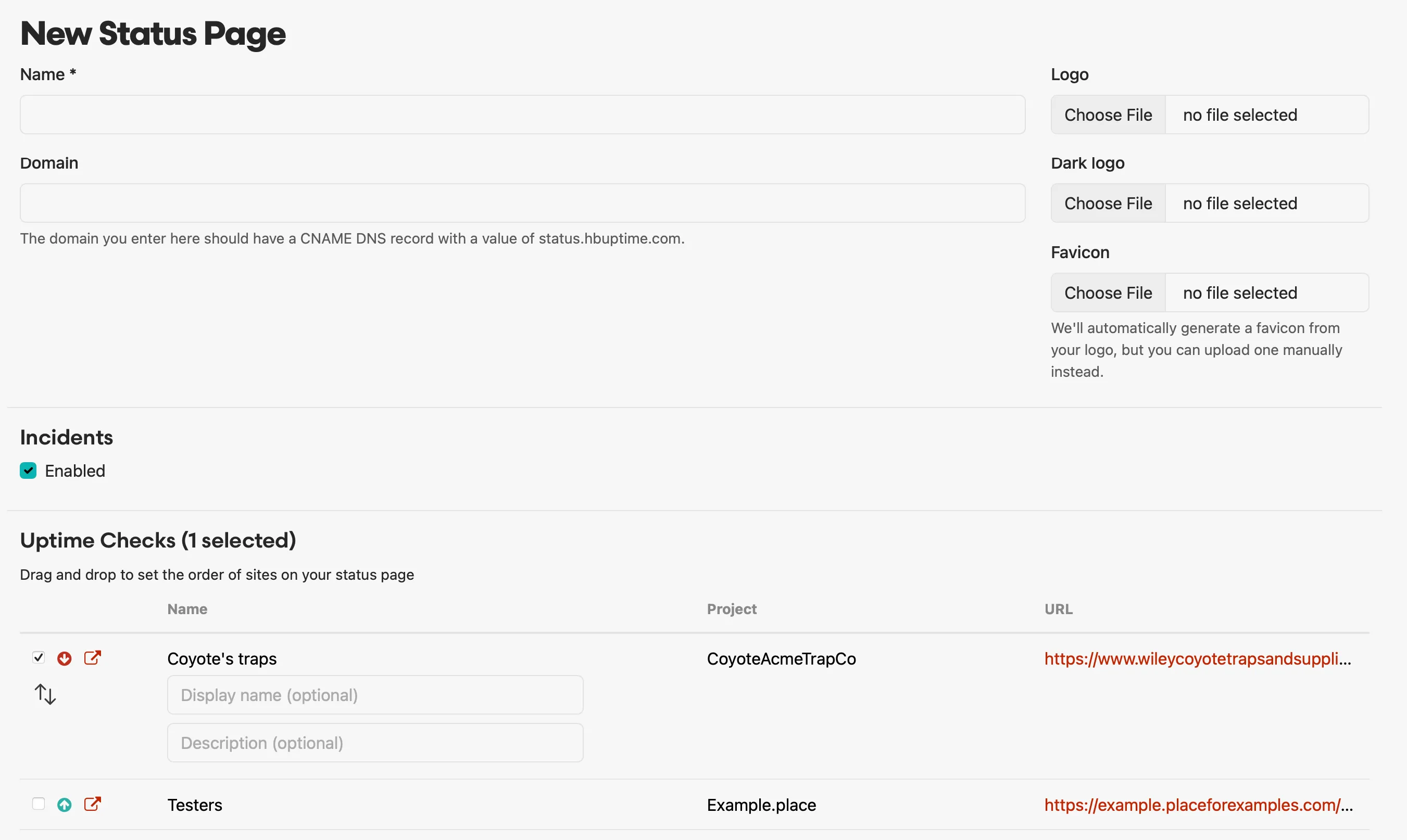Open Coyote's traps via its external link icon

click(x=92, y=657)
